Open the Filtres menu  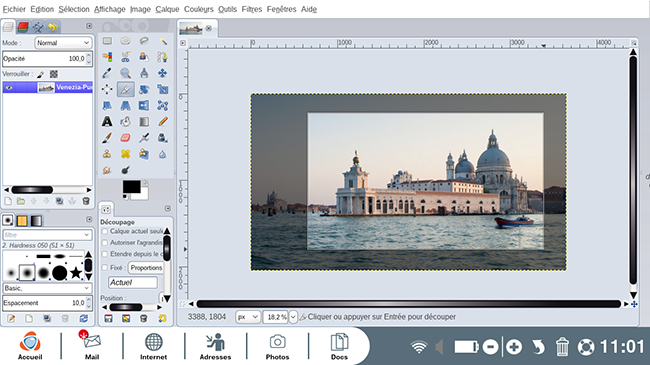point(252,9)
